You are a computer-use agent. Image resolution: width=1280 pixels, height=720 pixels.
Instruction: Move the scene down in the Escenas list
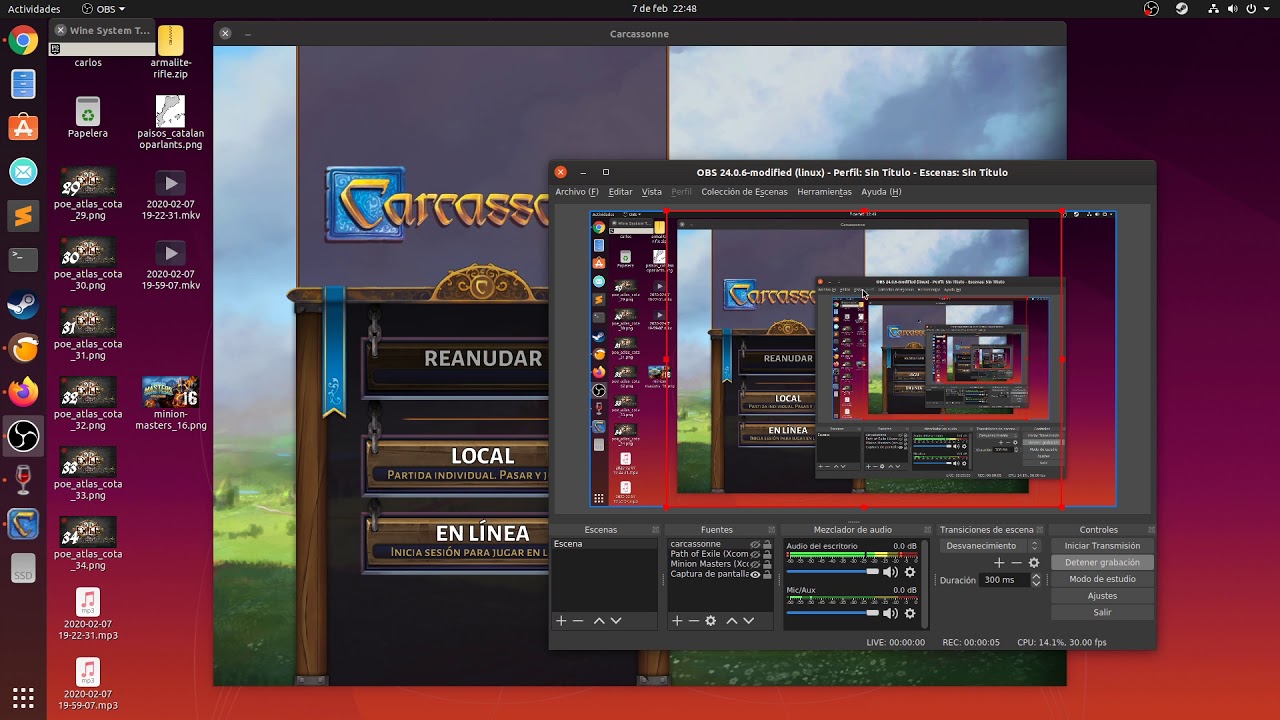(616, 621)
